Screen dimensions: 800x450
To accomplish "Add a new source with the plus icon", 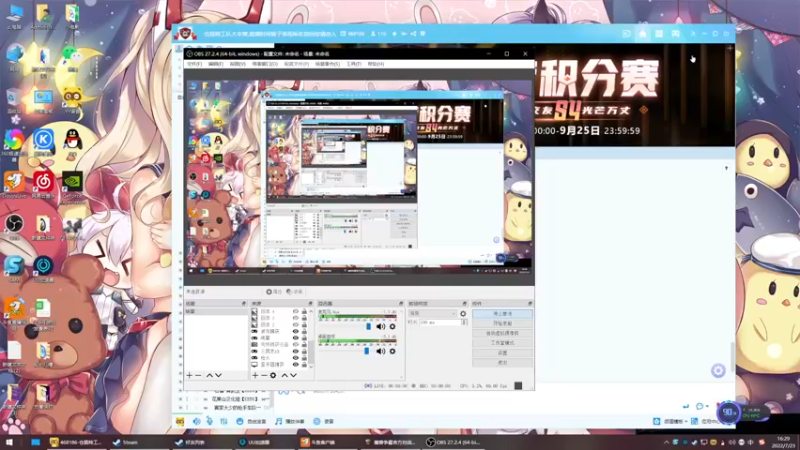I will click(255, 376).
